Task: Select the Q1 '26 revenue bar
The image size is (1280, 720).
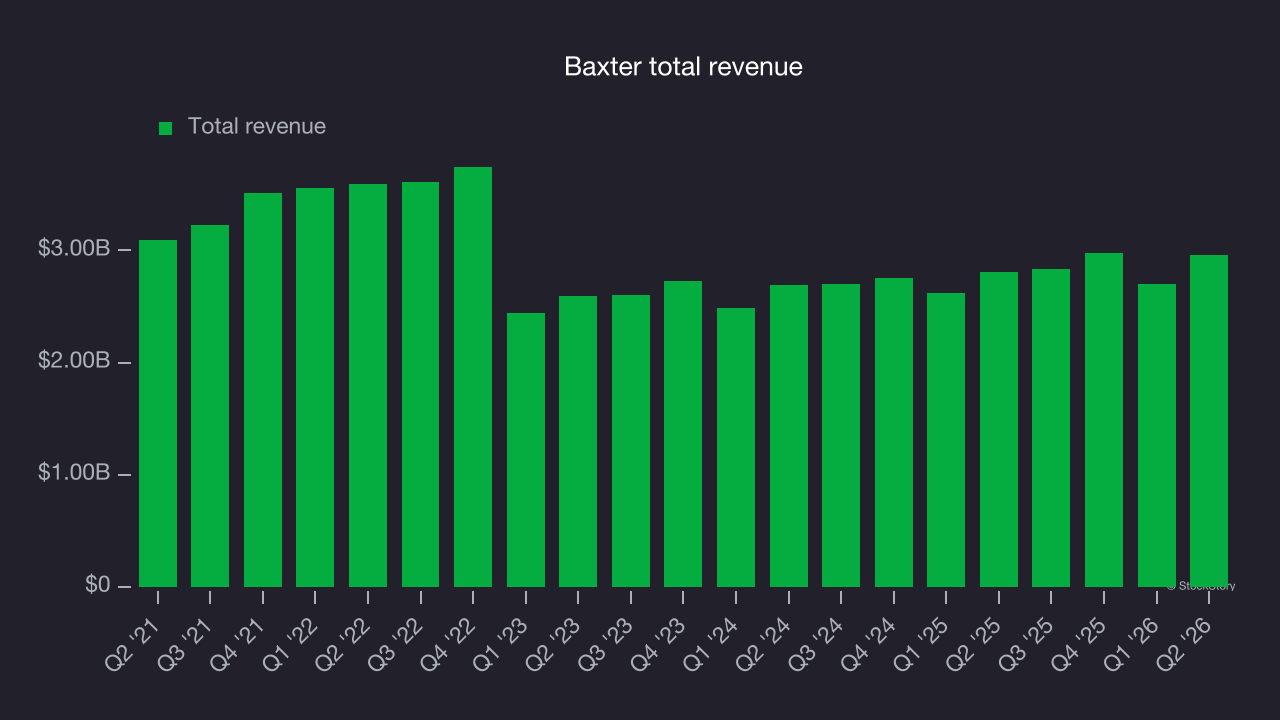Action: [1157, 435]
